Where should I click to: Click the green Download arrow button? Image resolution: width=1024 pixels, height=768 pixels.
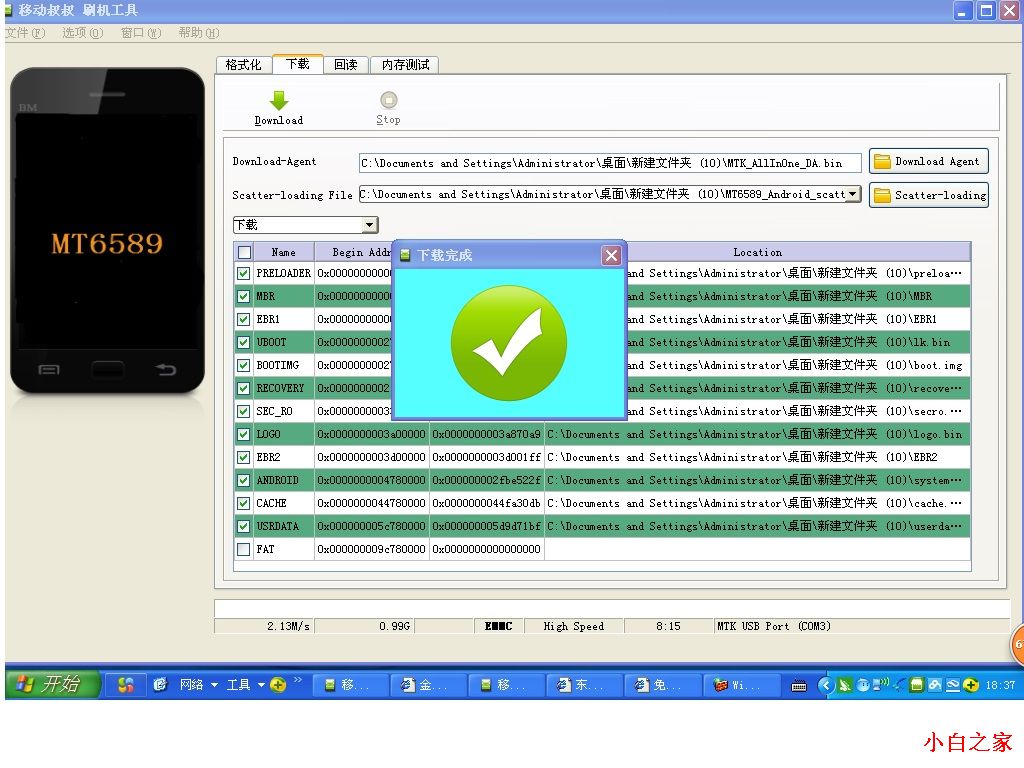pos(279,108)
